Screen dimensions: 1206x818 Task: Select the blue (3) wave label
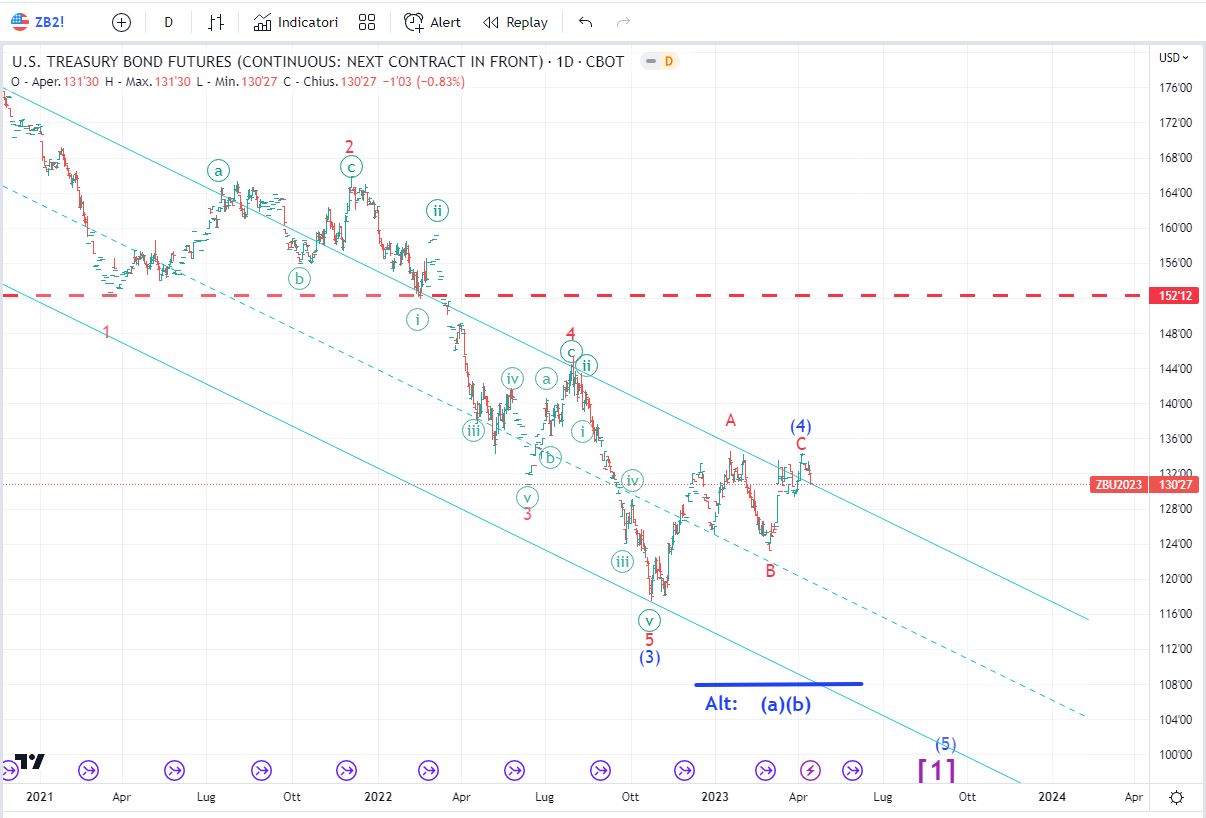click(649, 657)
